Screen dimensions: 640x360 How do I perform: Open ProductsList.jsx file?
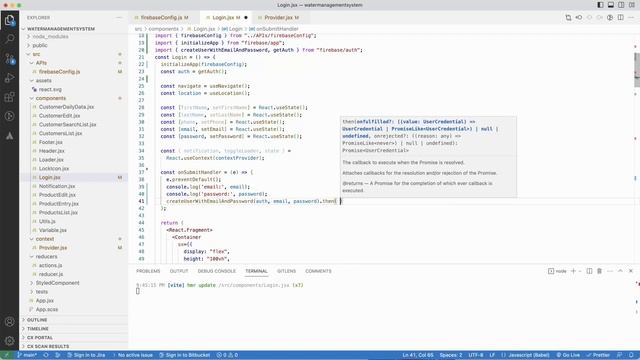58,213
